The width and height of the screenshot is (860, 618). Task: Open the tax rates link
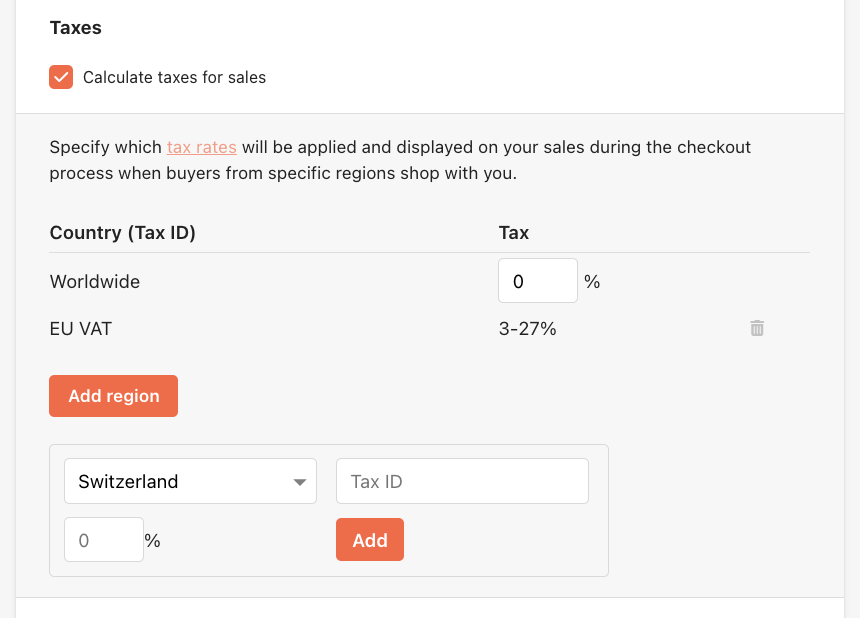tap(202, 147)
